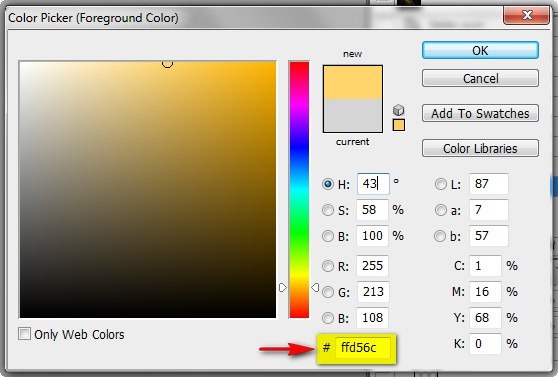Screen dimensions: 558x377
Task: Click the new yellow color preview swatch
Action: [x=353, y=82]
